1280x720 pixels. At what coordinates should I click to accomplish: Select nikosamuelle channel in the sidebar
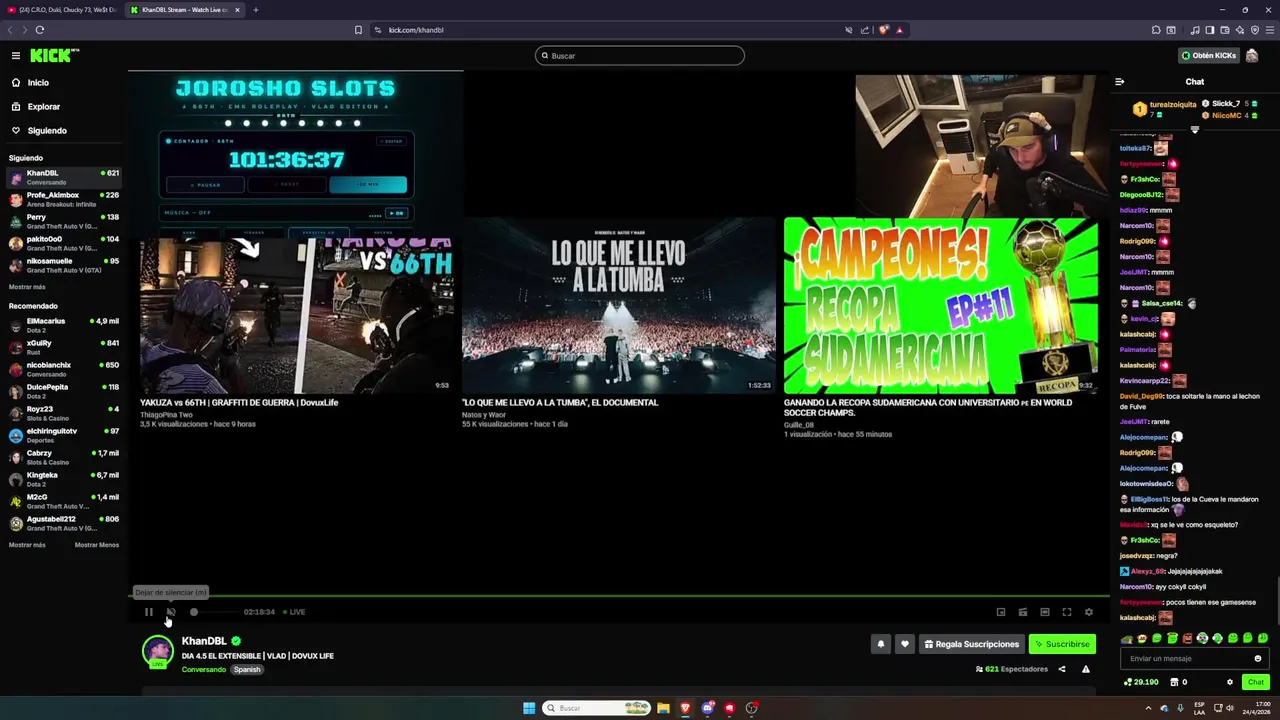pyautogui.click(x=64, y=265)
